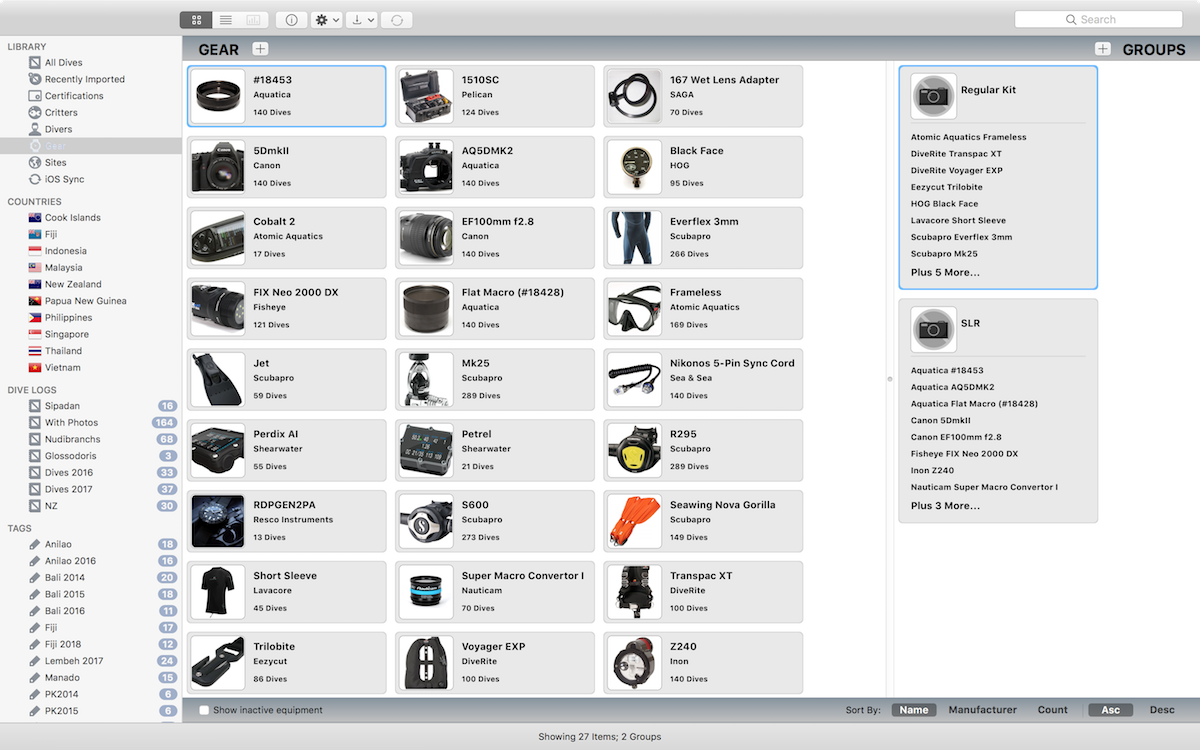Add a new group with plus button
This screenshot has height=750, width=1200.
(x=1102, y=49)
